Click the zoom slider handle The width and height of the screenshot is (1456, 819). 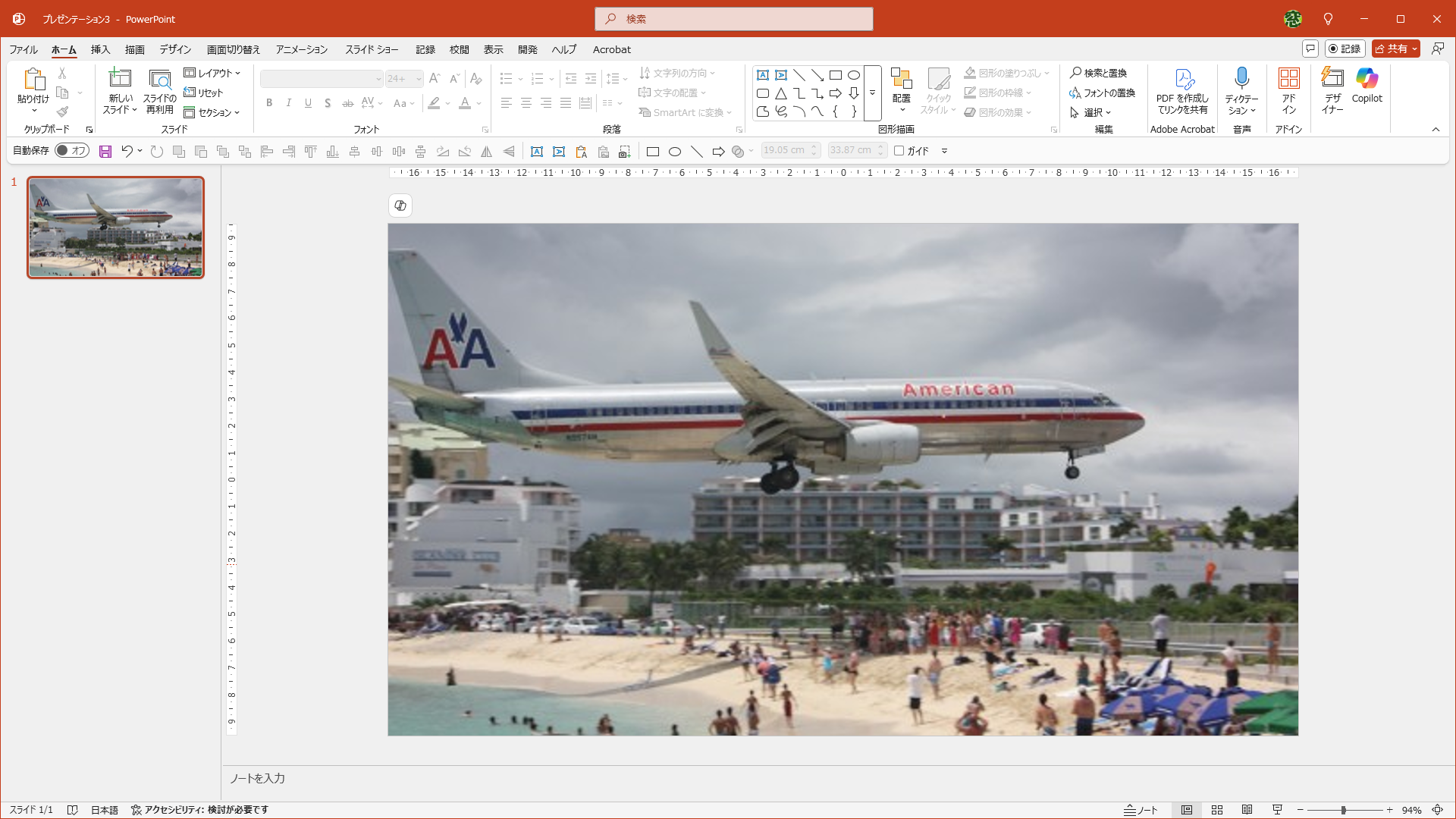tap(1343, 810)
